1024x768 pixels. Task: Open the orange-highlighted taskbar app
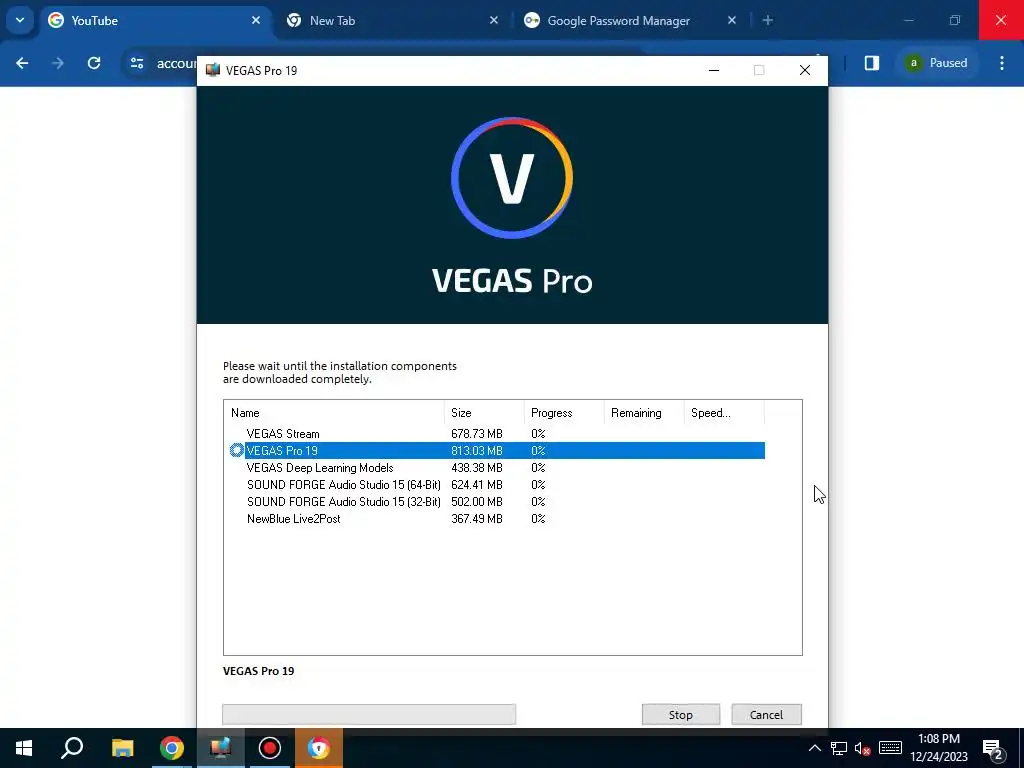click(319, 748)
